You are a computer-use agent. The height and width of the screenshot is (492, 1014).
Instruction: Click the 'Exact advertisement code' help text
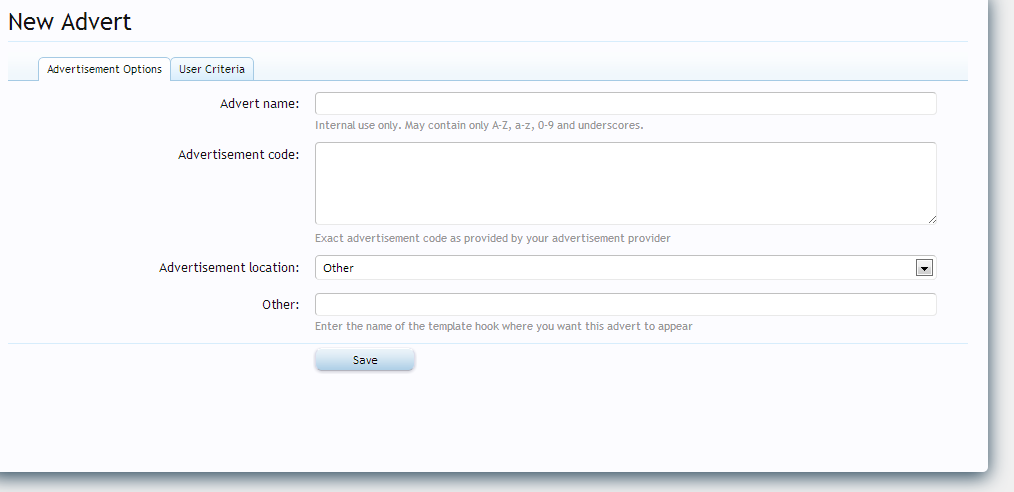point(492,238)
